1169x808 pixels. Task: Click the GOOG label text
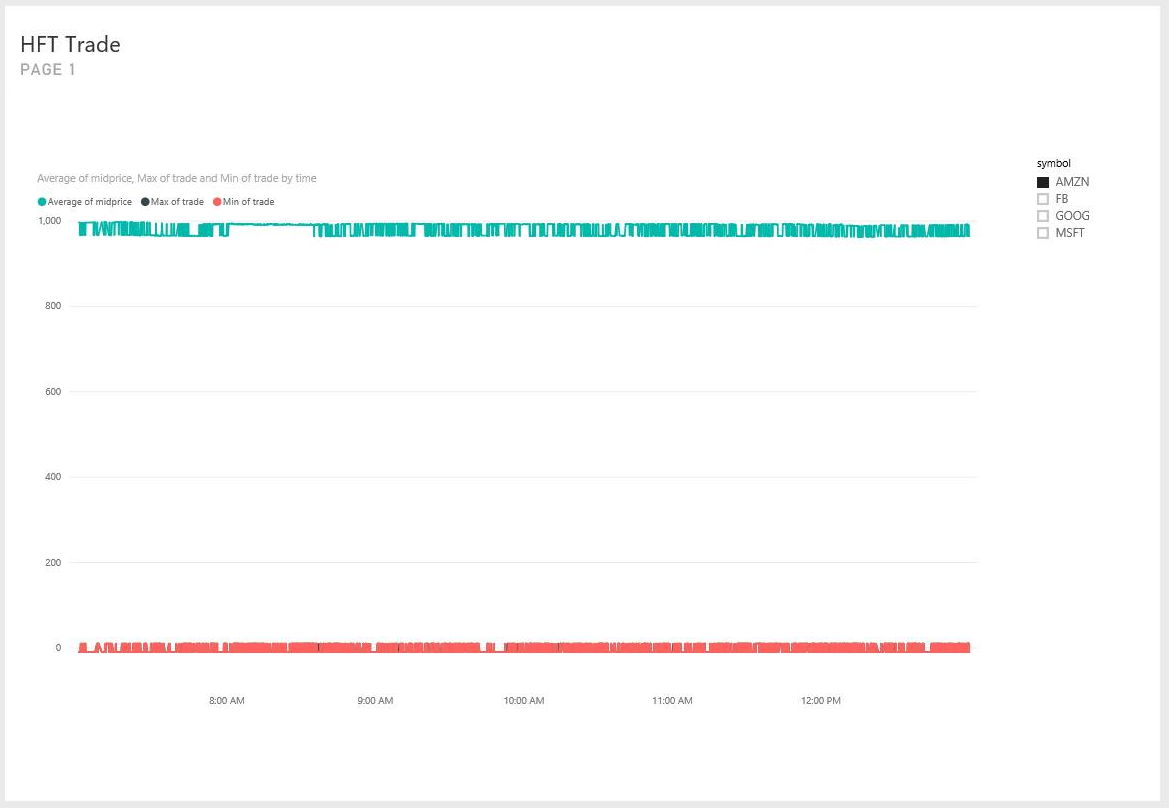(x=1072, y=215)
